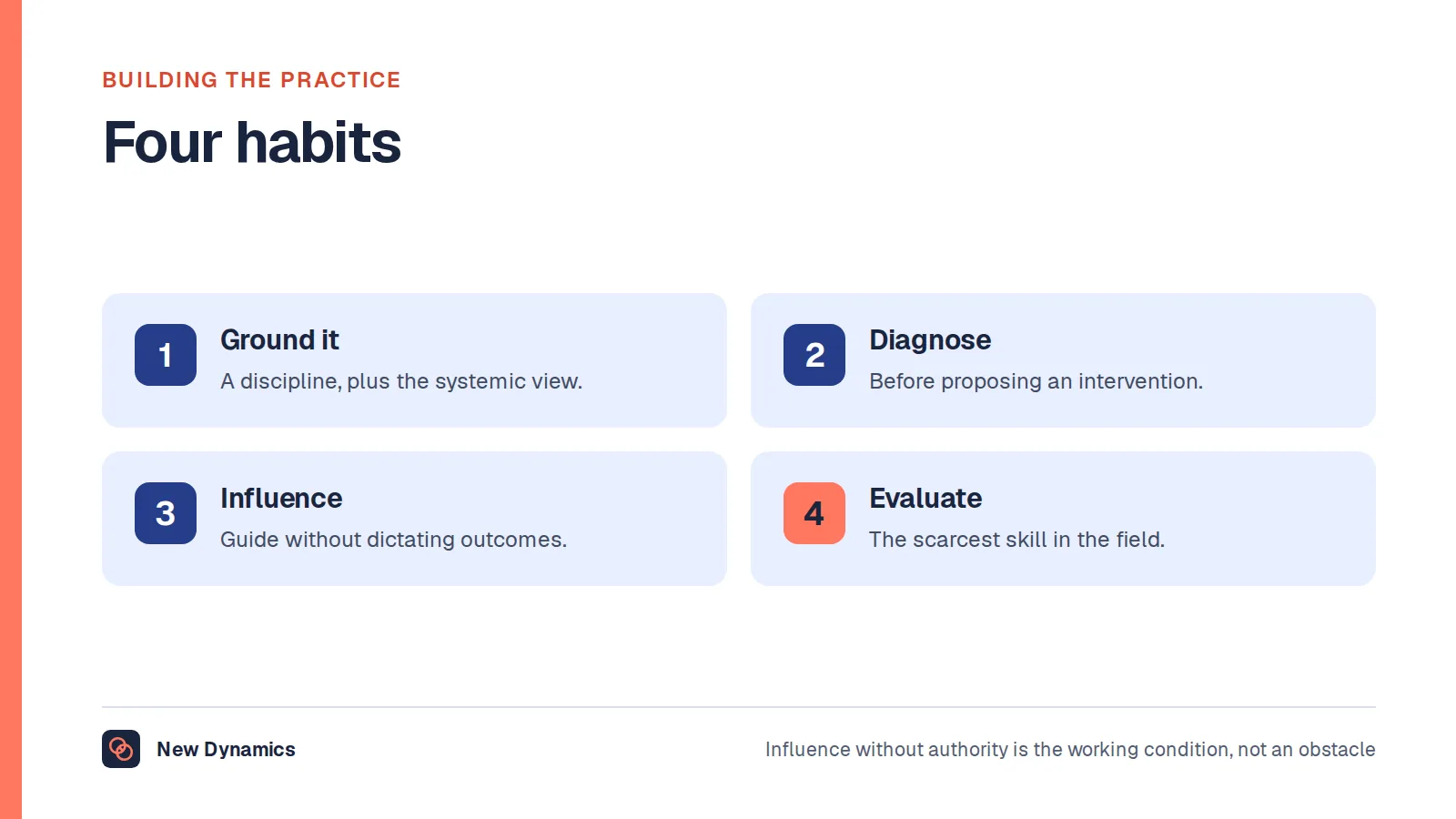The width and height of the screenshot is (1456, 819).
Task: Click 'The scarcest skill in the field.' text
Action: [x=1016, y=540]
